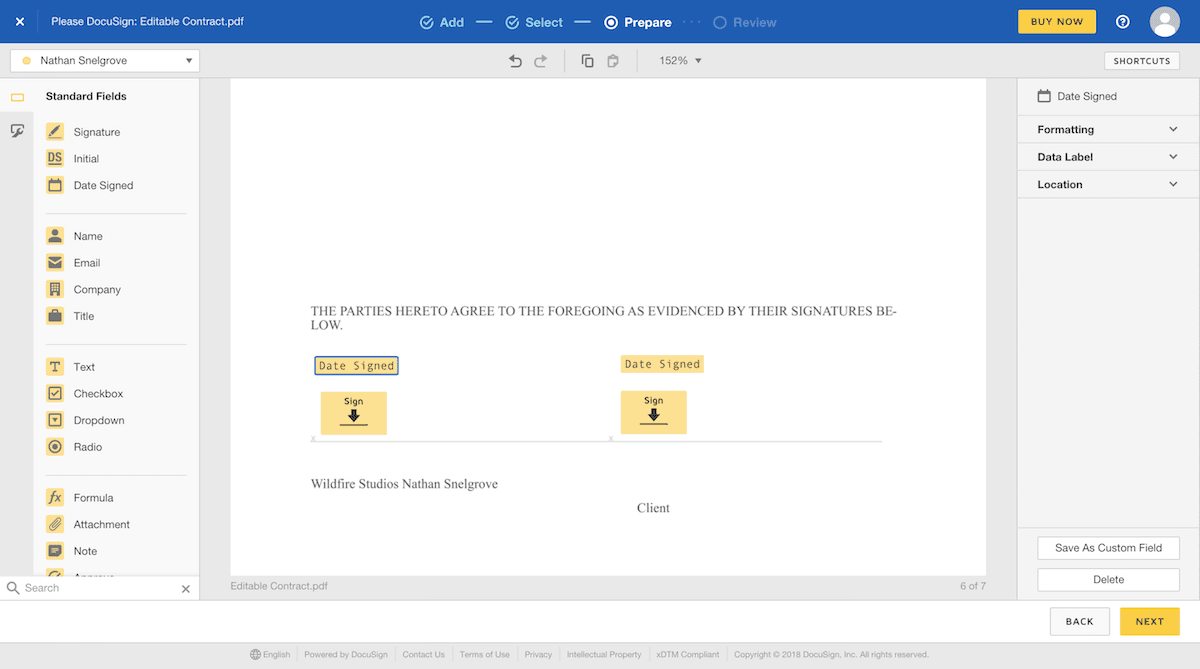Switch to custom fields palette icon
This screenshot has height=669, width=1200.
[x=17, y=130]
